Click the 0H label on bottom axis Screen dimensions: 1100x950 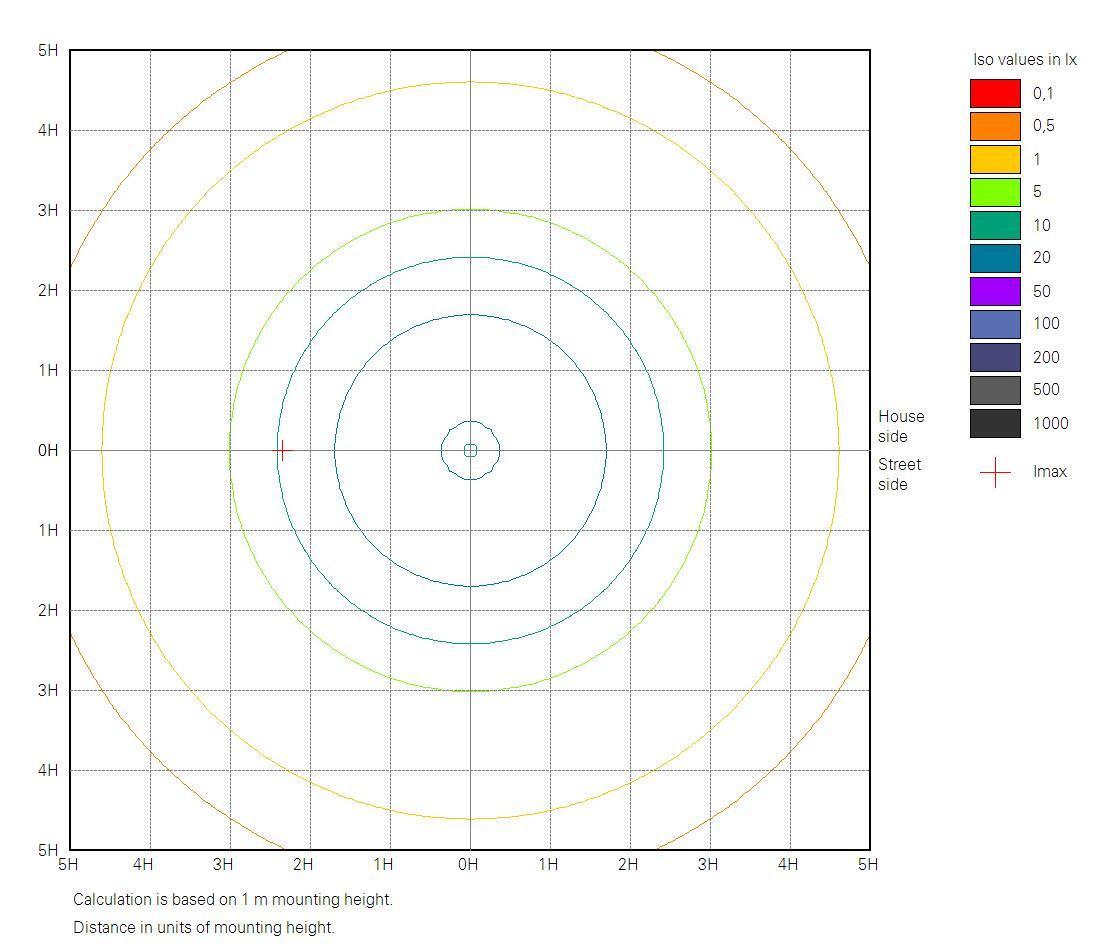(468, 864)
